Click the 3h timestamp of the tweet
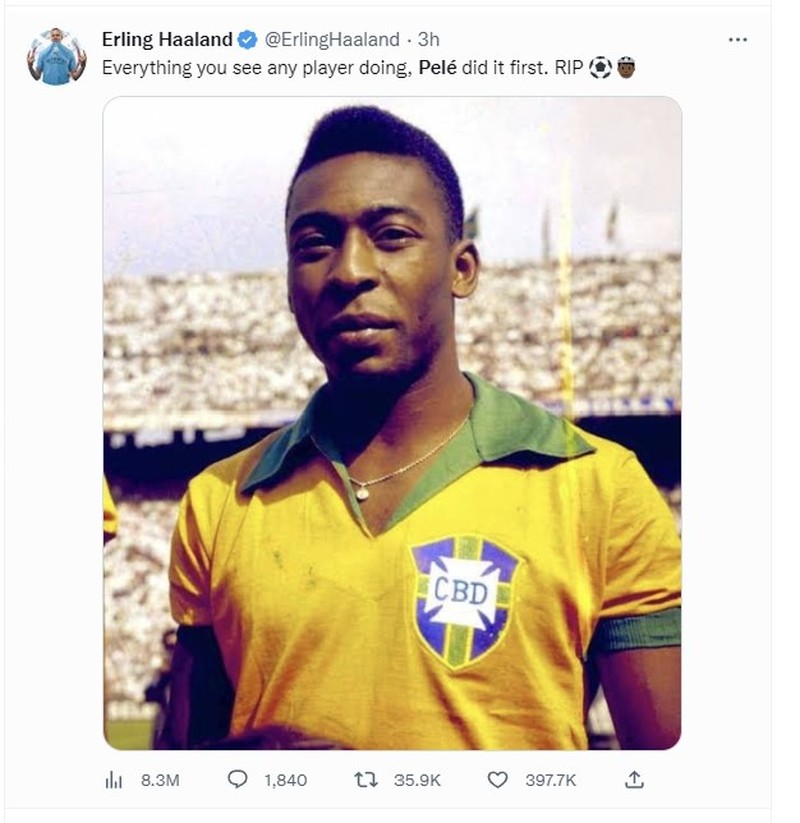800x823 pixels. [x=428, y=40]
